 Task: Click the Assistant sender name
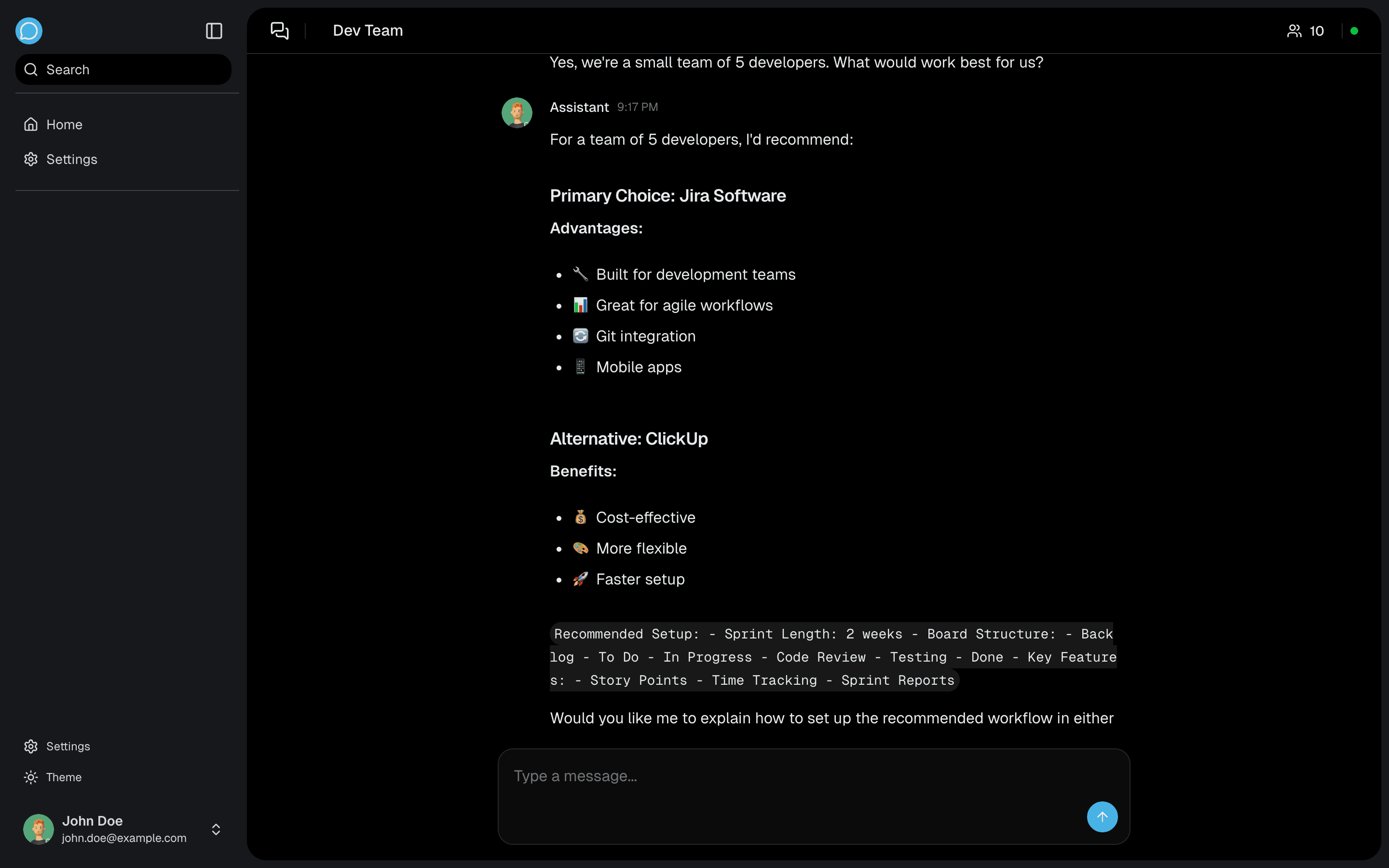click(x=579, y=108)
